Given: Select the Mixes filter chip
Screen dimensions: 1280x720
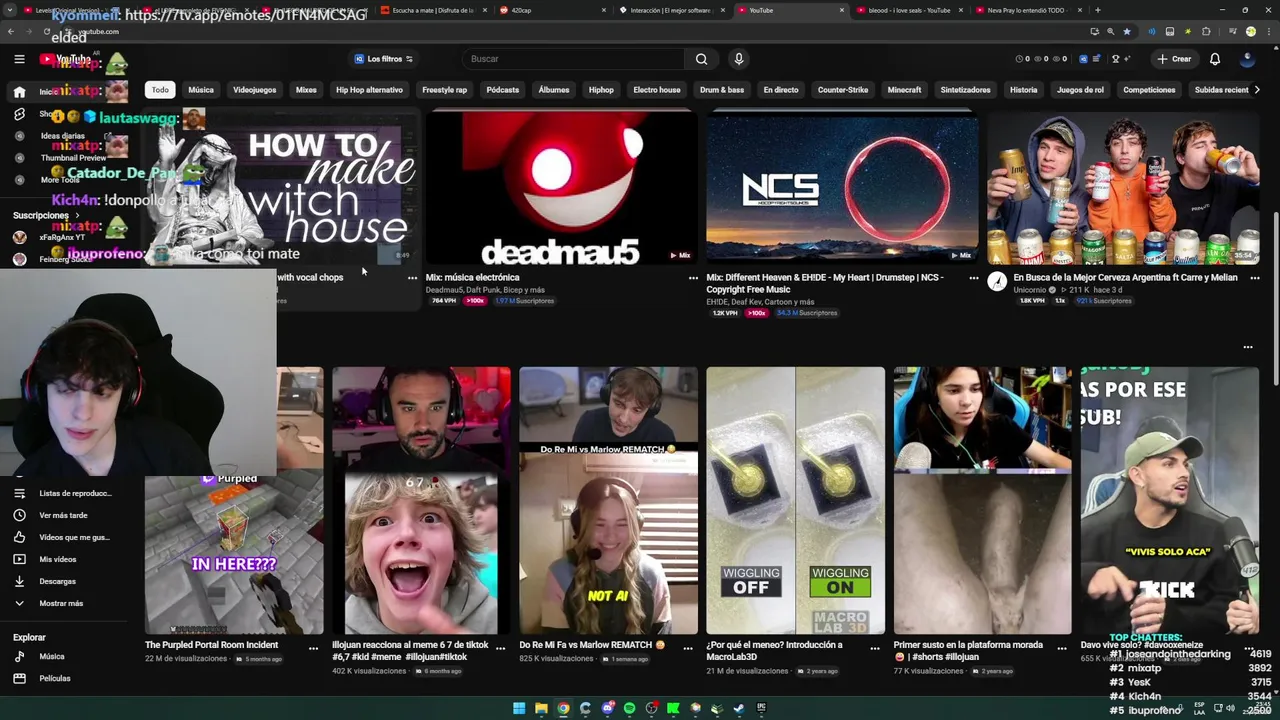Looking at the screenshot, I should 306,90.
